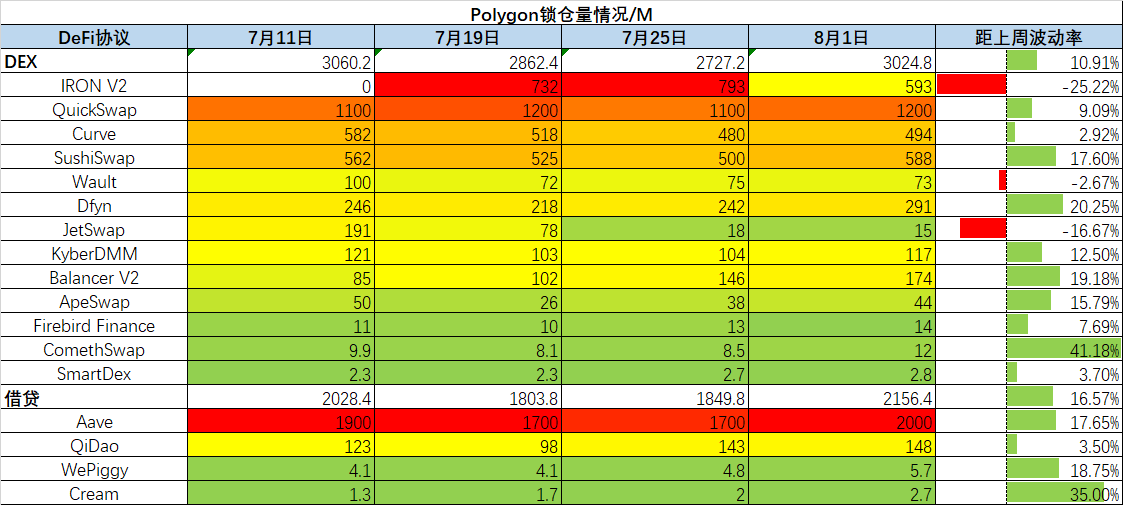Click the Balancer V2 protocol name
This screenshot has height=505, width=1123.
pos(94,278)
